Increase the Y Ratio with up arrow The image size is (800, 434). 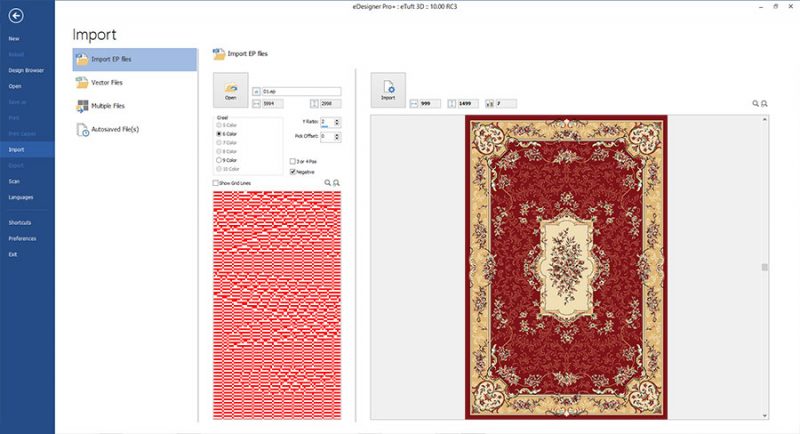pyautogui.click(x=337, y=120)
